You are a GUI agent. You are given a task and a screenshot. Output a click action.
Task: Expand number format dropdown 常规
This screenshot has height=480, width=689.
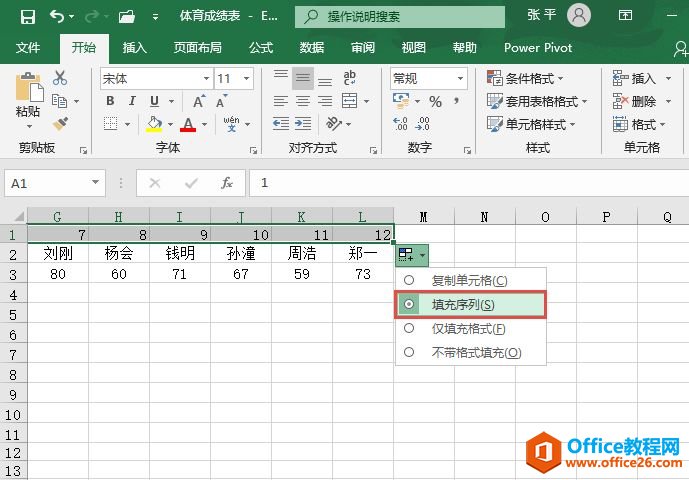460,79
